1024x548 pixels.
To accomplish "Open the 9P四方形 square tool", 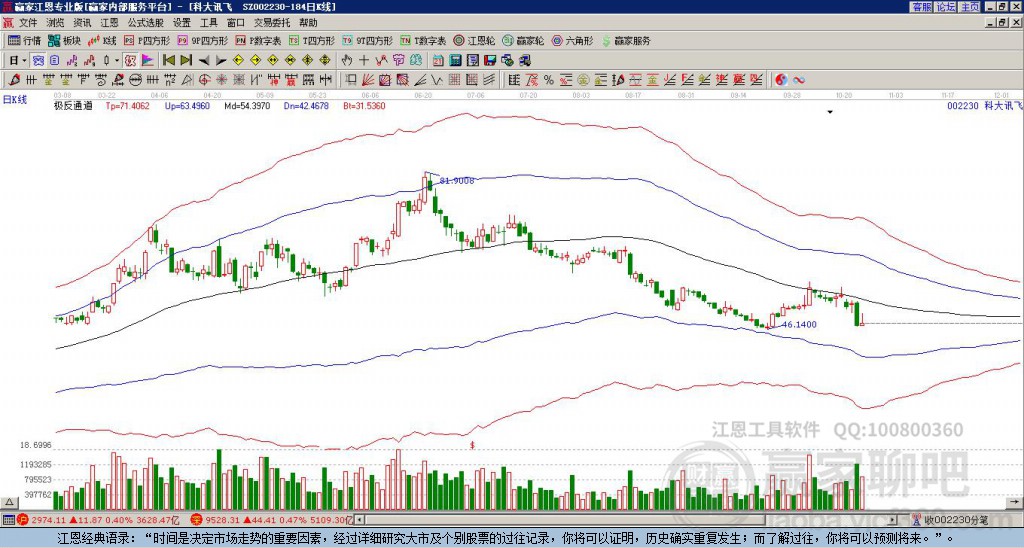I will 203,40.
